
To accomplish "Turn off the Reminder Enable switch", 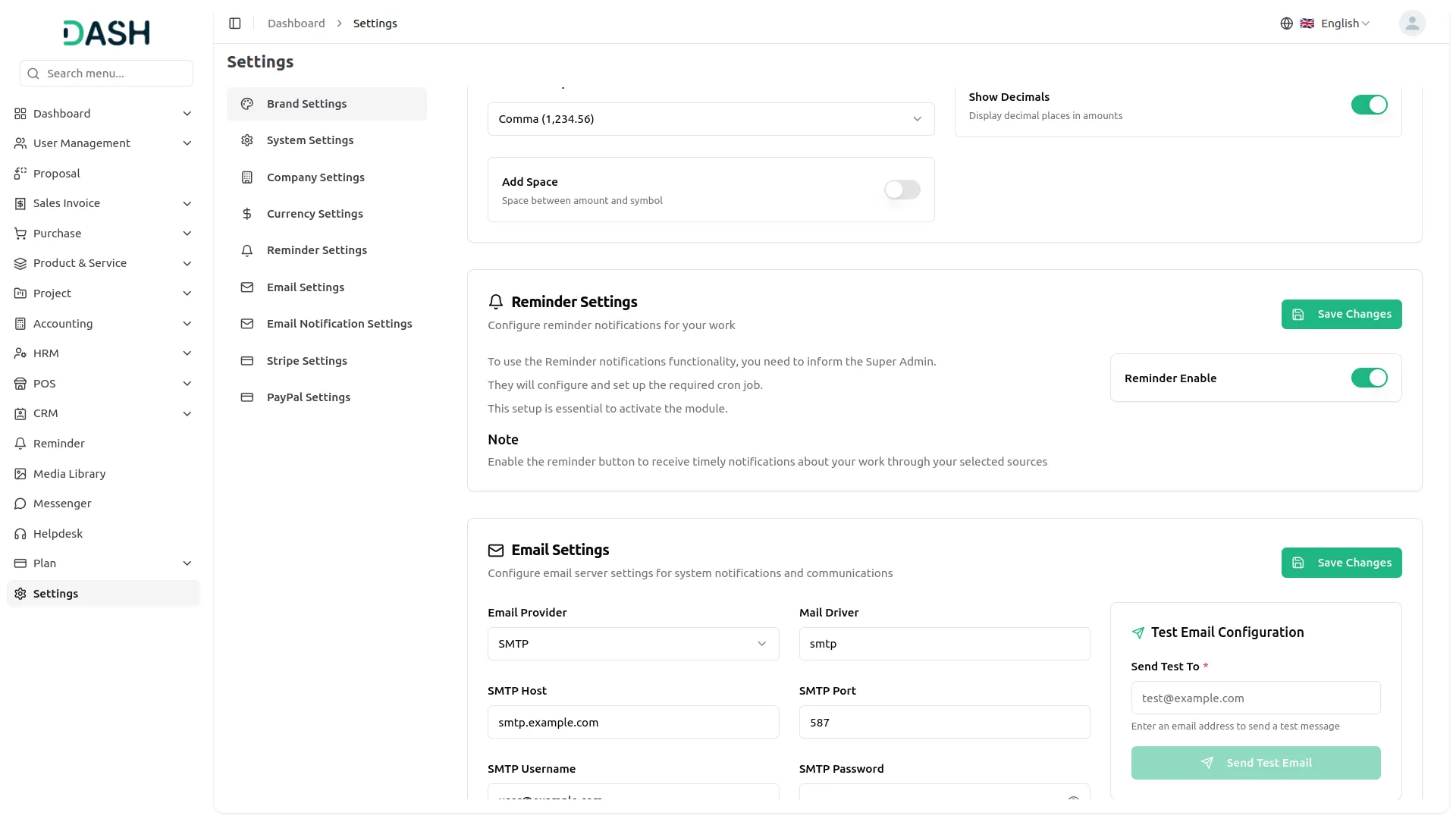I will click(1369, 378).
